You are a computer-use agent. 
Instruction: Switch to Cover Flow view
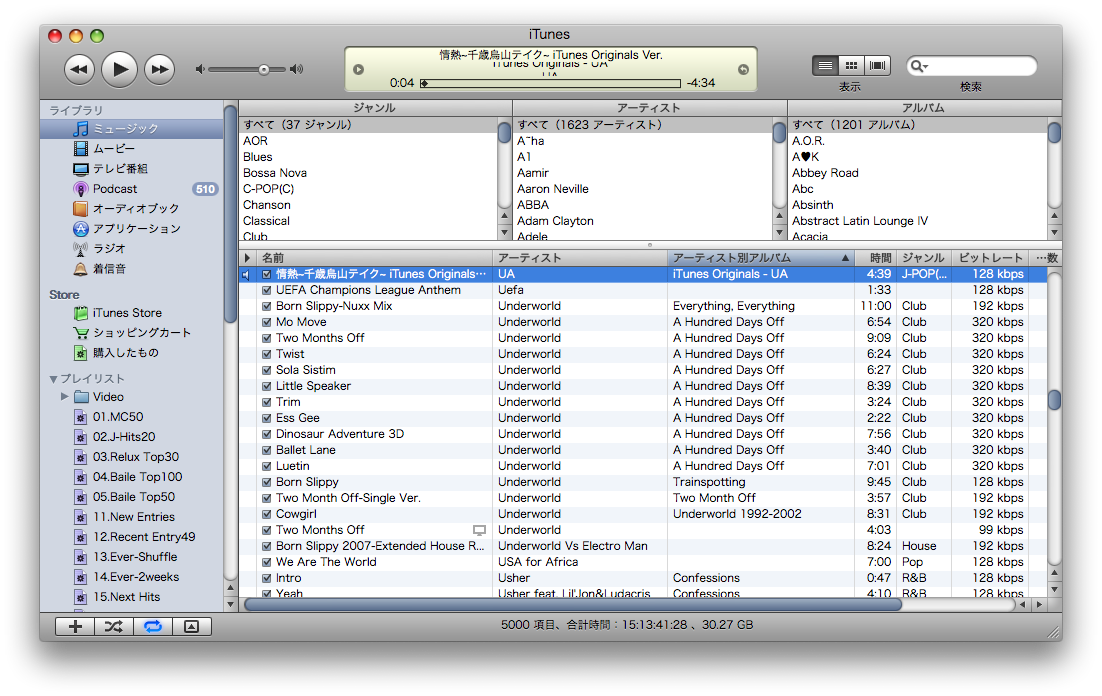(x=877, y=65)
